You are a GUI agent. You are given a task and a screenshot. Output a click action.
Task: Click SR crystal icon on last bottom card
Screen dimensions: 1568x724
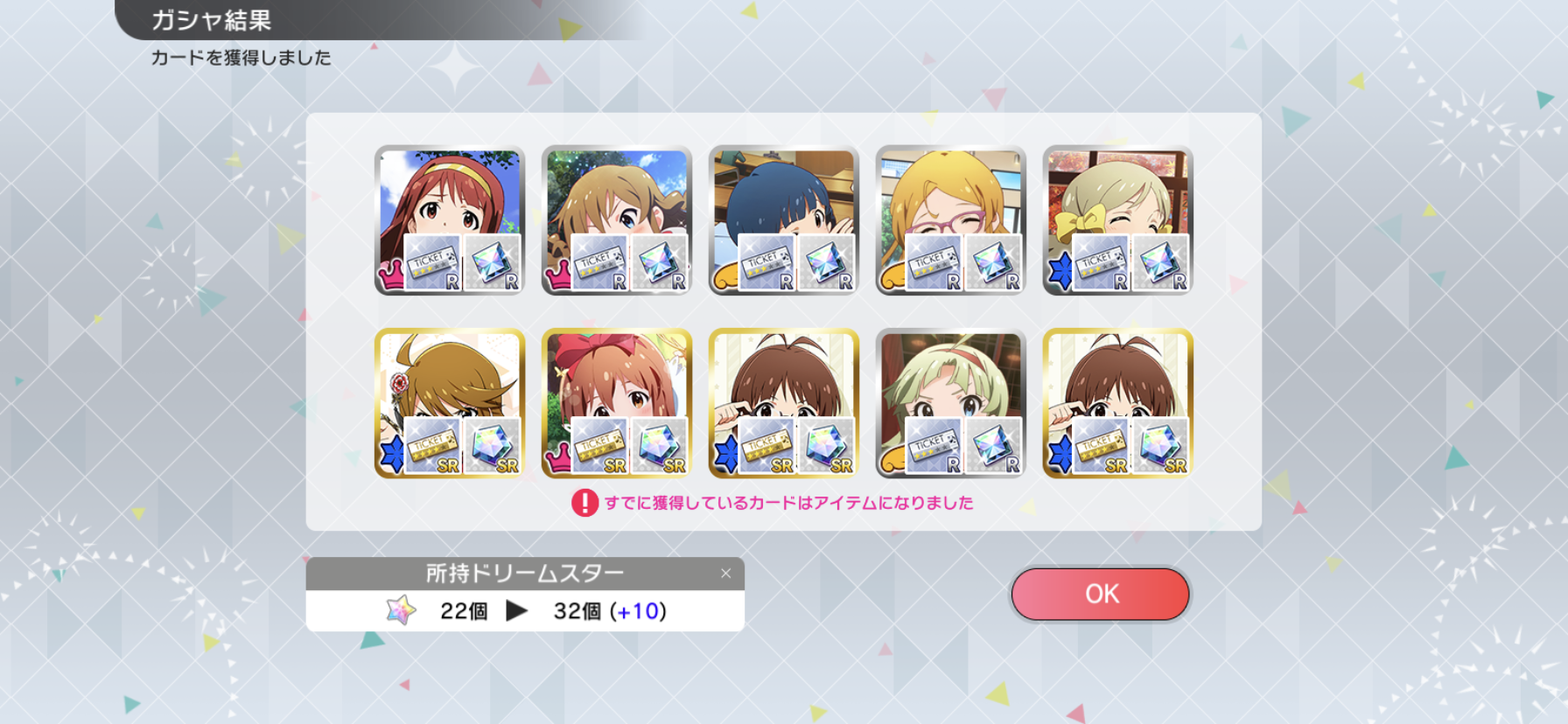tap(1160, 446)
